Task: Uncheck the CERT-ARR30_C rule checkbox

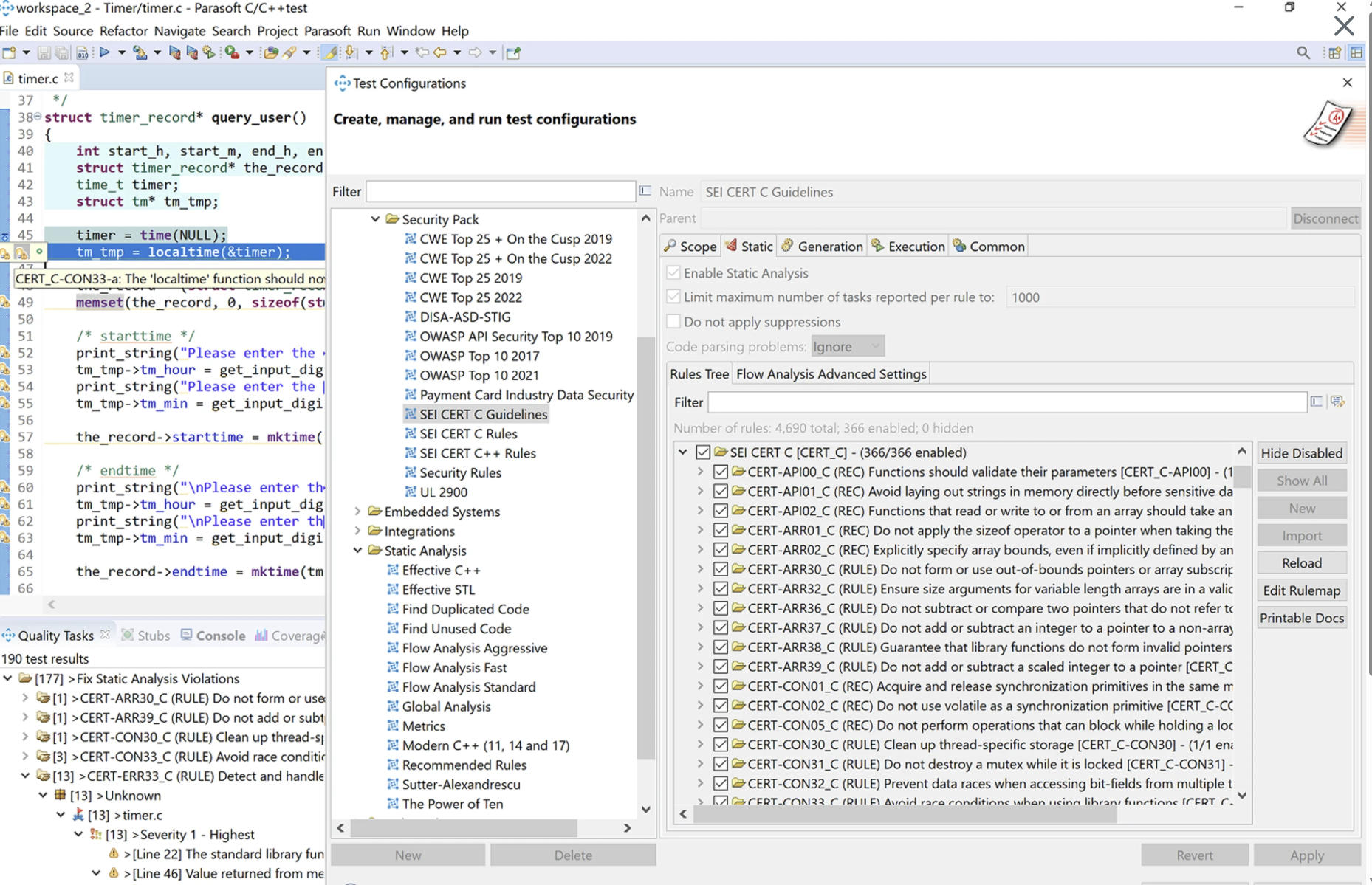Action: pyautogui.click(x=721, y=569)
